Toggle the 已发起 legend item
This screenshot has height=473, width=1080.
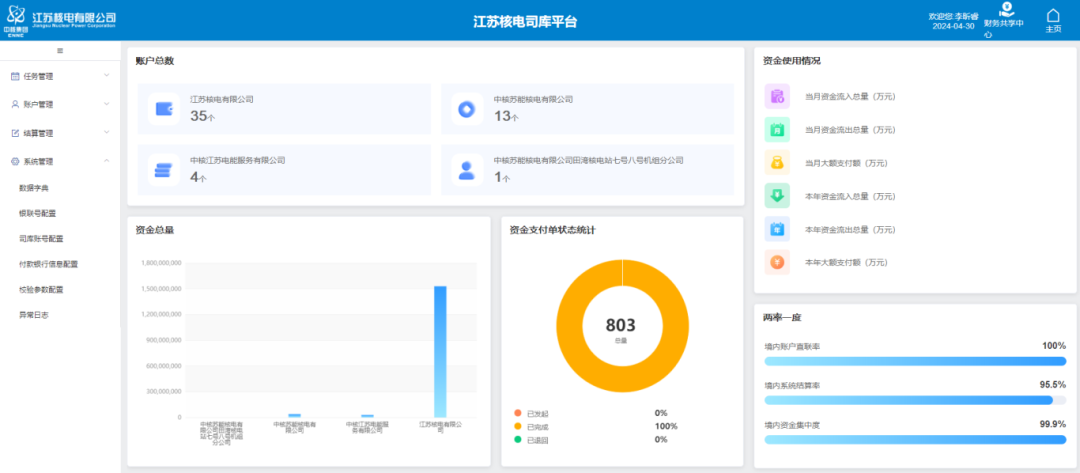pyautogui.click(x=536, y=413)
